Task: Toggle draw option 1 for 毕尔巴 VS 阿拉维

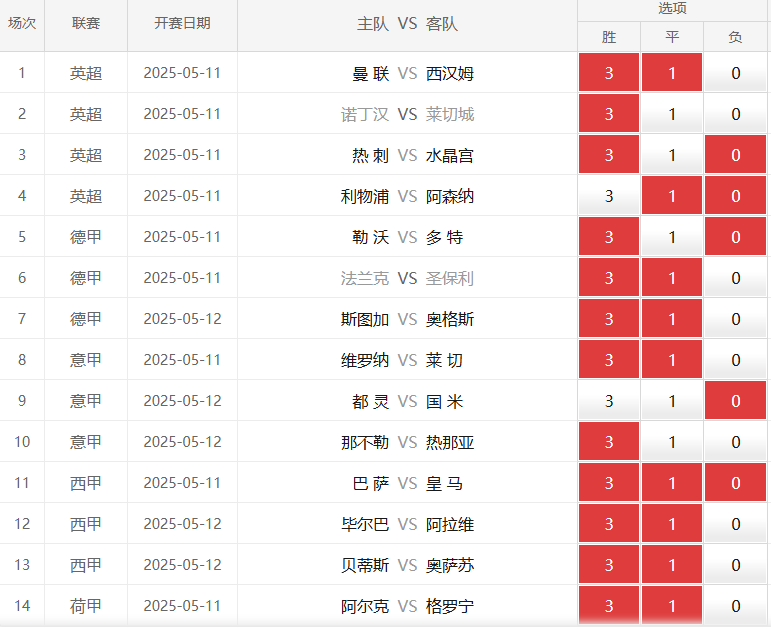Action: coord(672,524)
